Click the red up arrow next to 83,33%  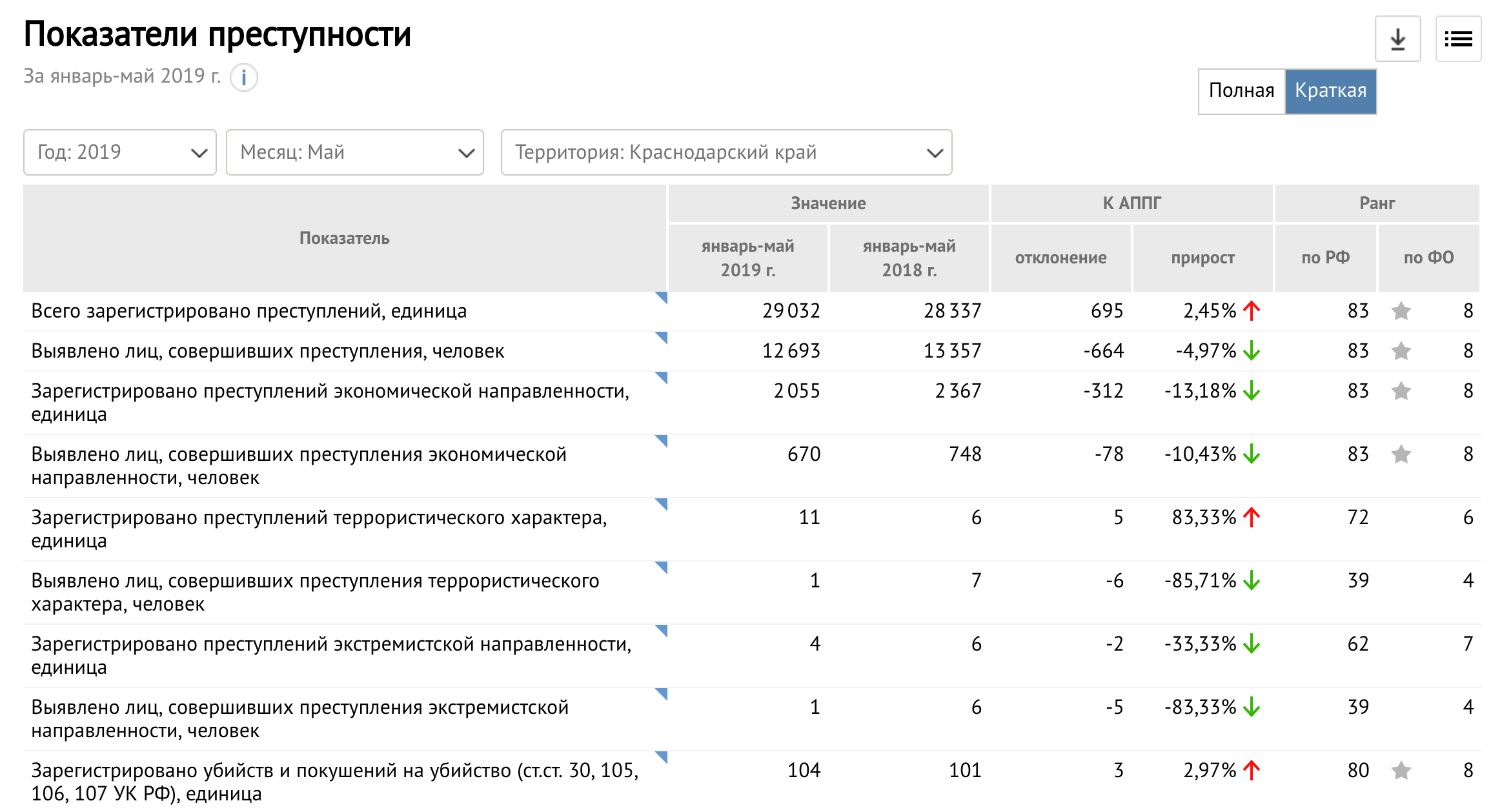(x=1252, y=517)
